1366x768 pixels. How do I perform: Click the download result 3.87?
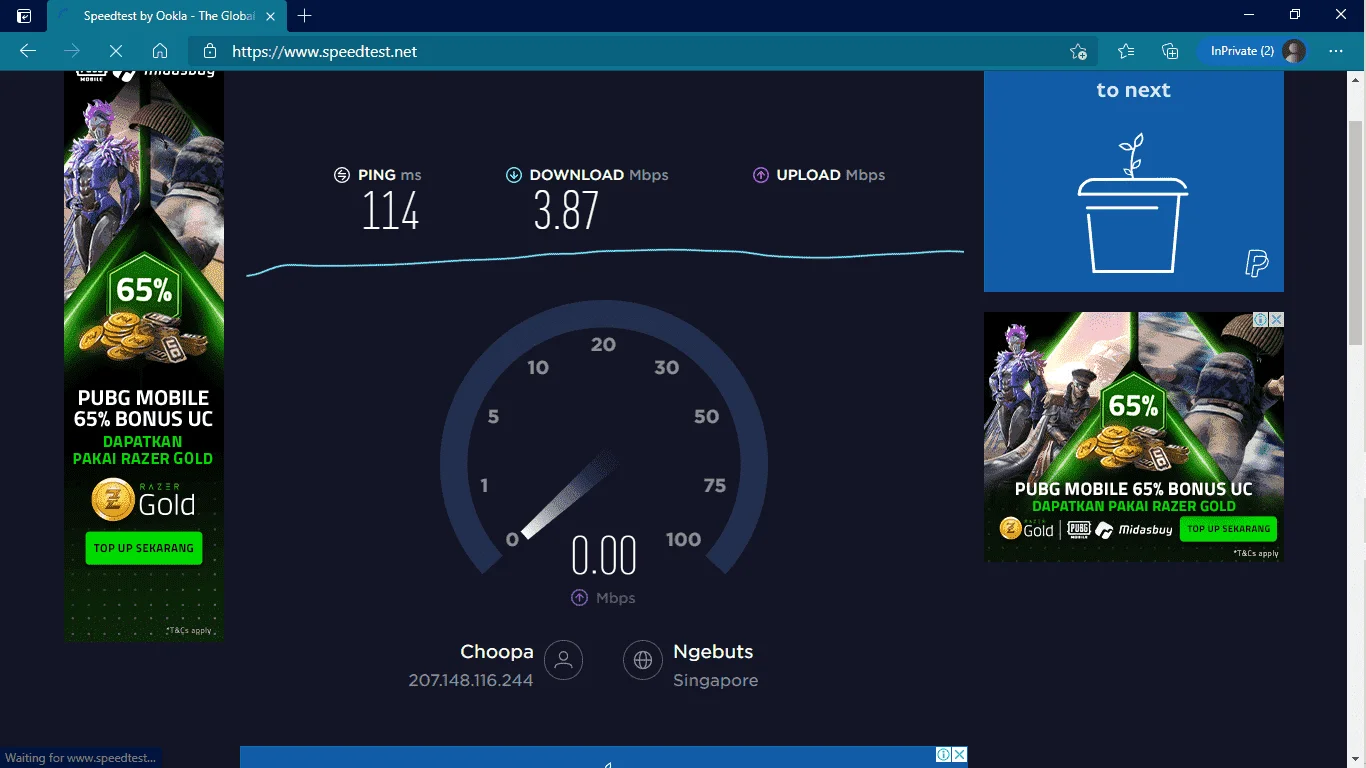tap(566, 211)
